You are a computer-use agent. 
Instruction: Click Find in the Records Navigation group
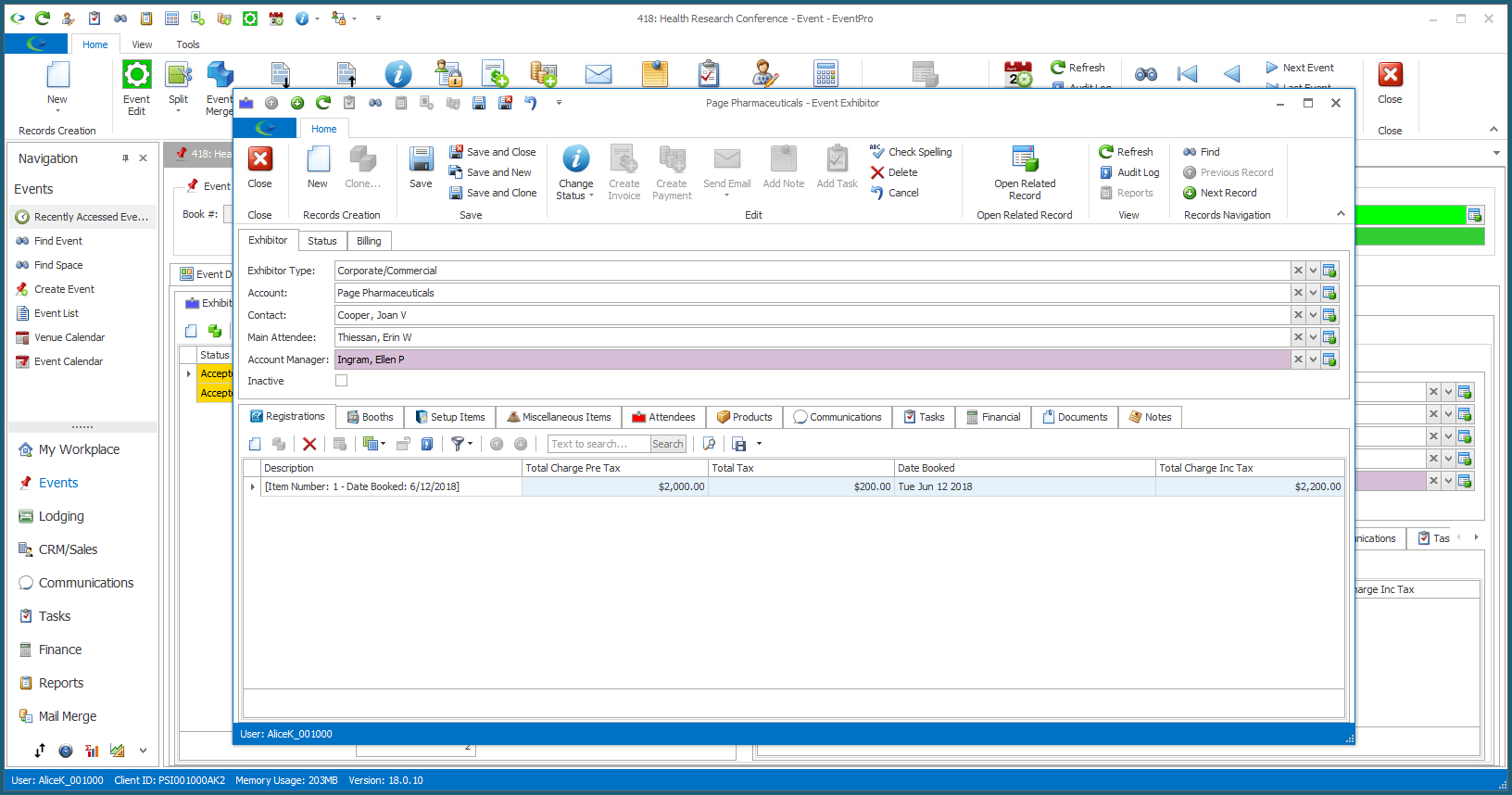[x=1202, y=152]
